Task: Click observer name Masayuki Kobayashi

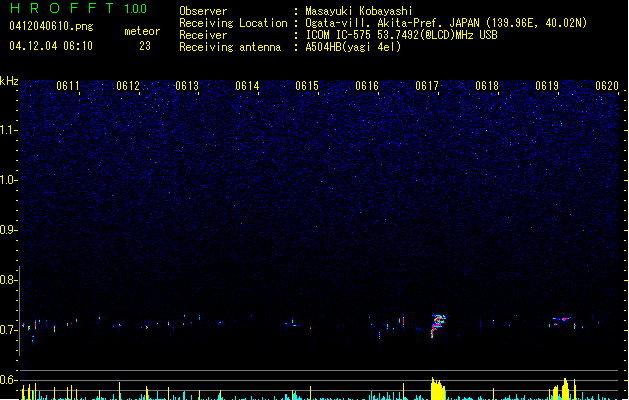Action: [x=359, y=11]
